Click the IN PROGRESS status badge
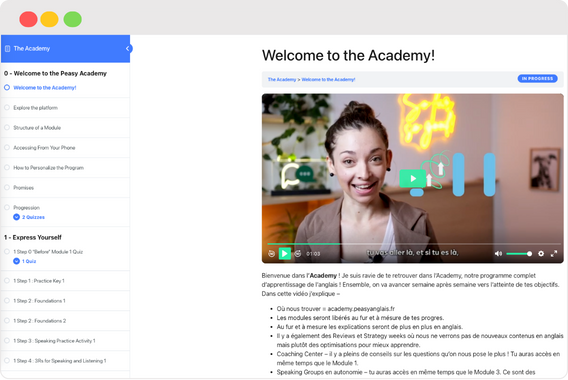The width and height of the screenshot is (568, 380). coord(537,79)
